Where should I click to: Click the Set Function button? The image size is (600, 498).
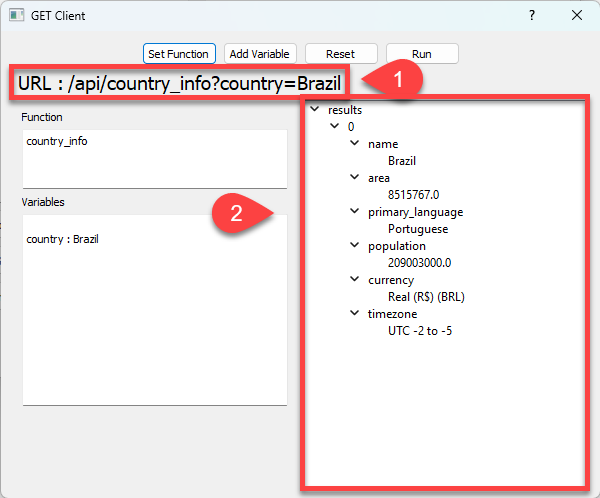179,54
